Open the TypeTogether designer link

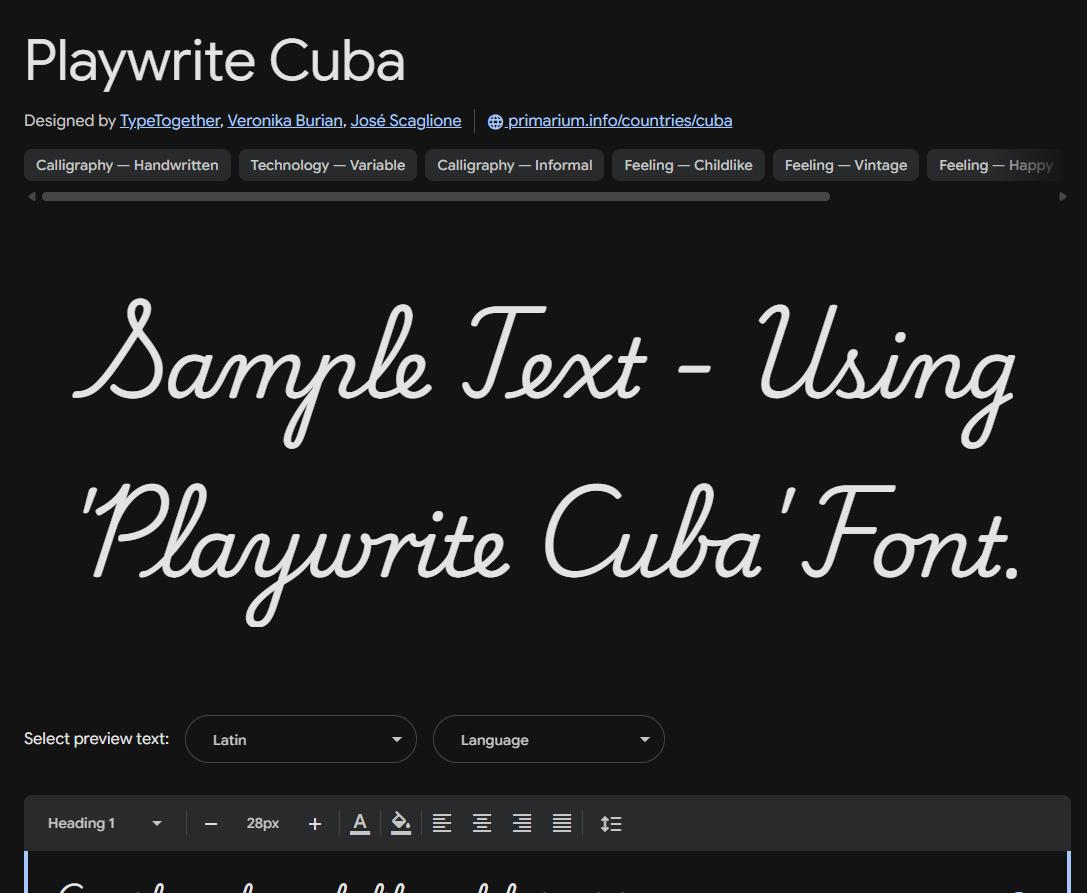(170, 121)
